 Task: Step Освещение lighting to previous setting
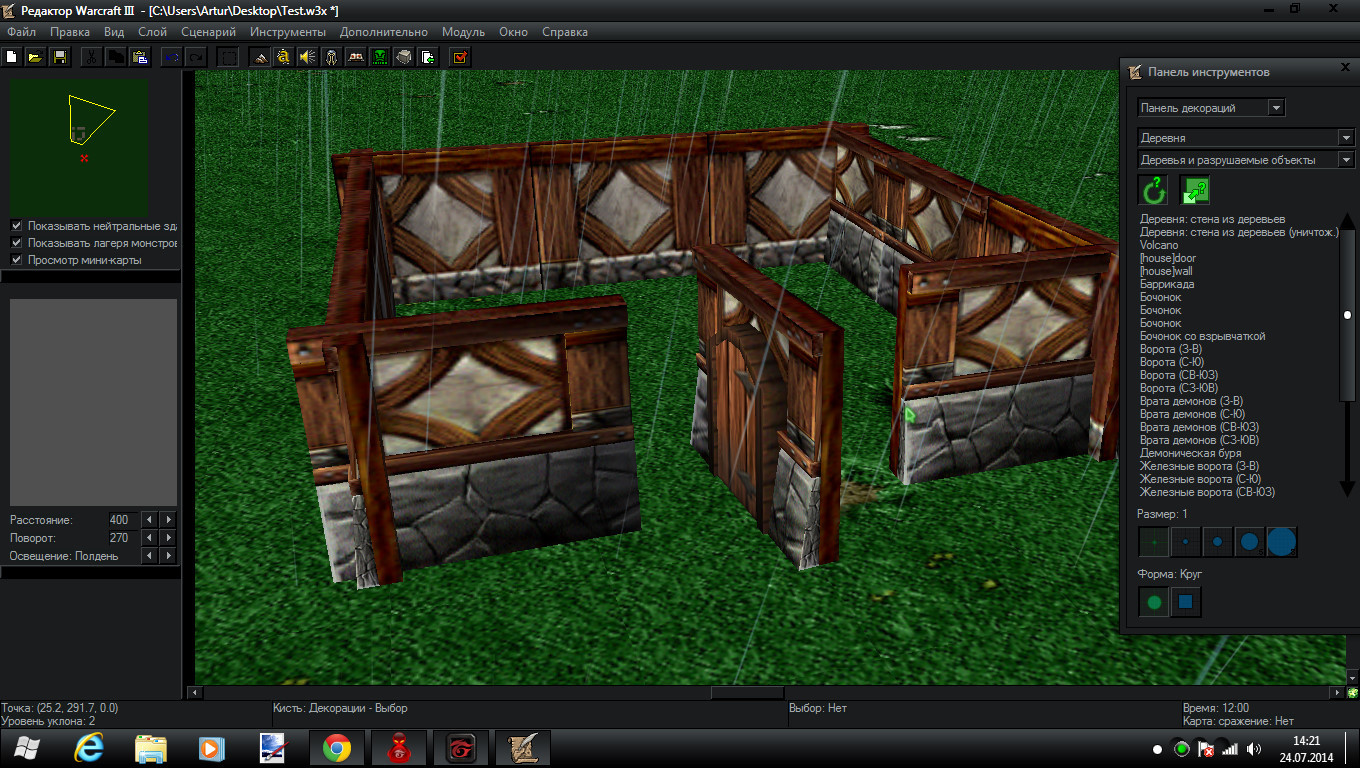coord(149,556)
